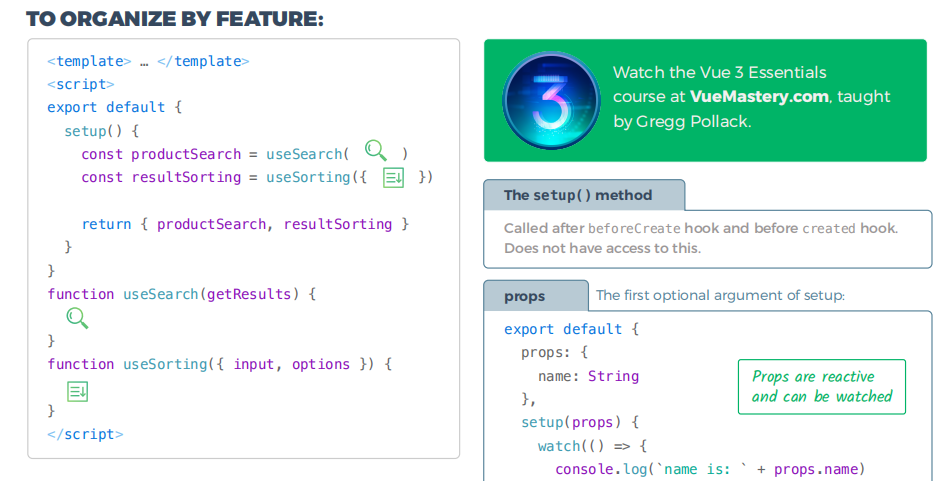Image resolution: width=947 pixels, height=481 pixels.
Task: Click the console.log name is line
Action: 710,470
